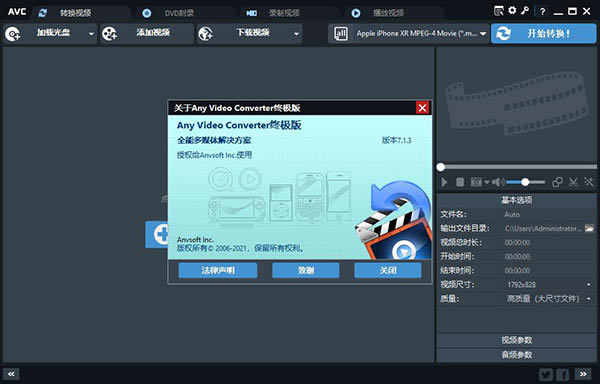The height and width of the screenshot is (384, 600).
Task: Stop the preview playback
Action: click(x=460, y=182)
